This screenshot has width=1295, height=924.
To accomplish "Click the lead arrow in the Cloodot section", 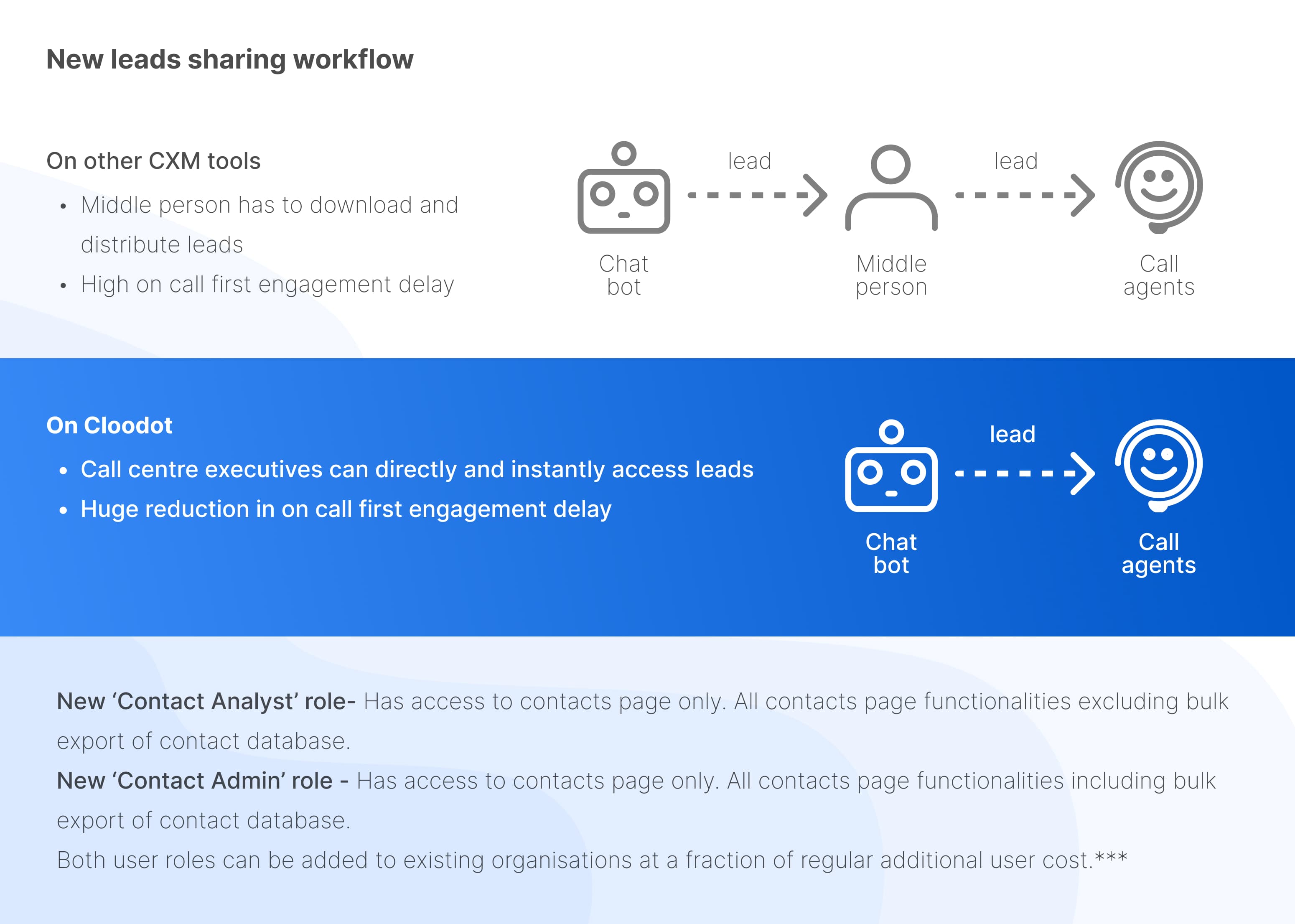I will [1024, 473].
